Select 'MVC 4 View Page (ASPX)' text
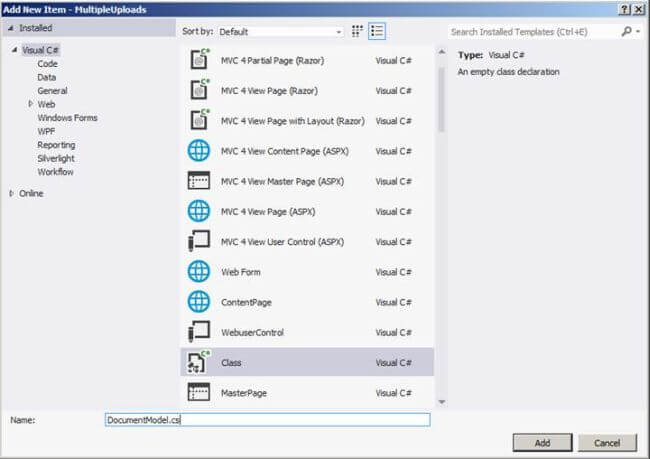This screenshot has width=650, height=459. tap(268, 212)
